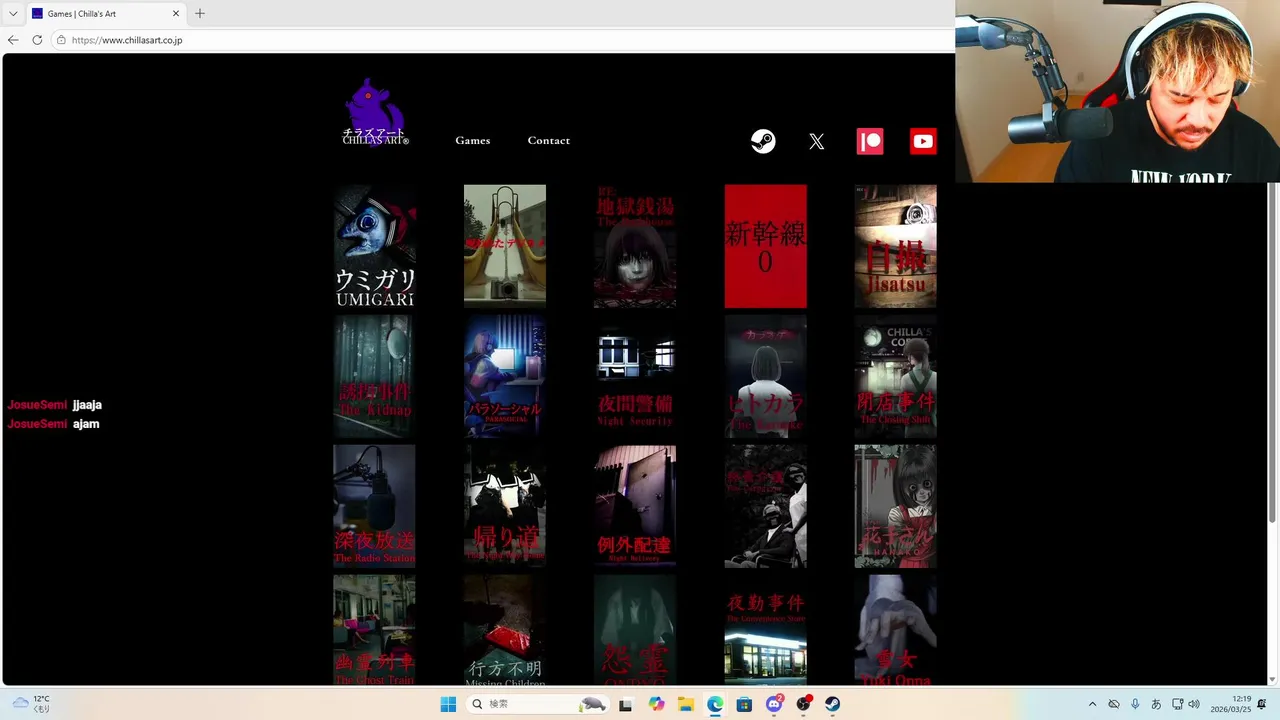Expand the hidden system tray icons
This screenshot has height=720, width=1280.
click(x=1092, y=704)
